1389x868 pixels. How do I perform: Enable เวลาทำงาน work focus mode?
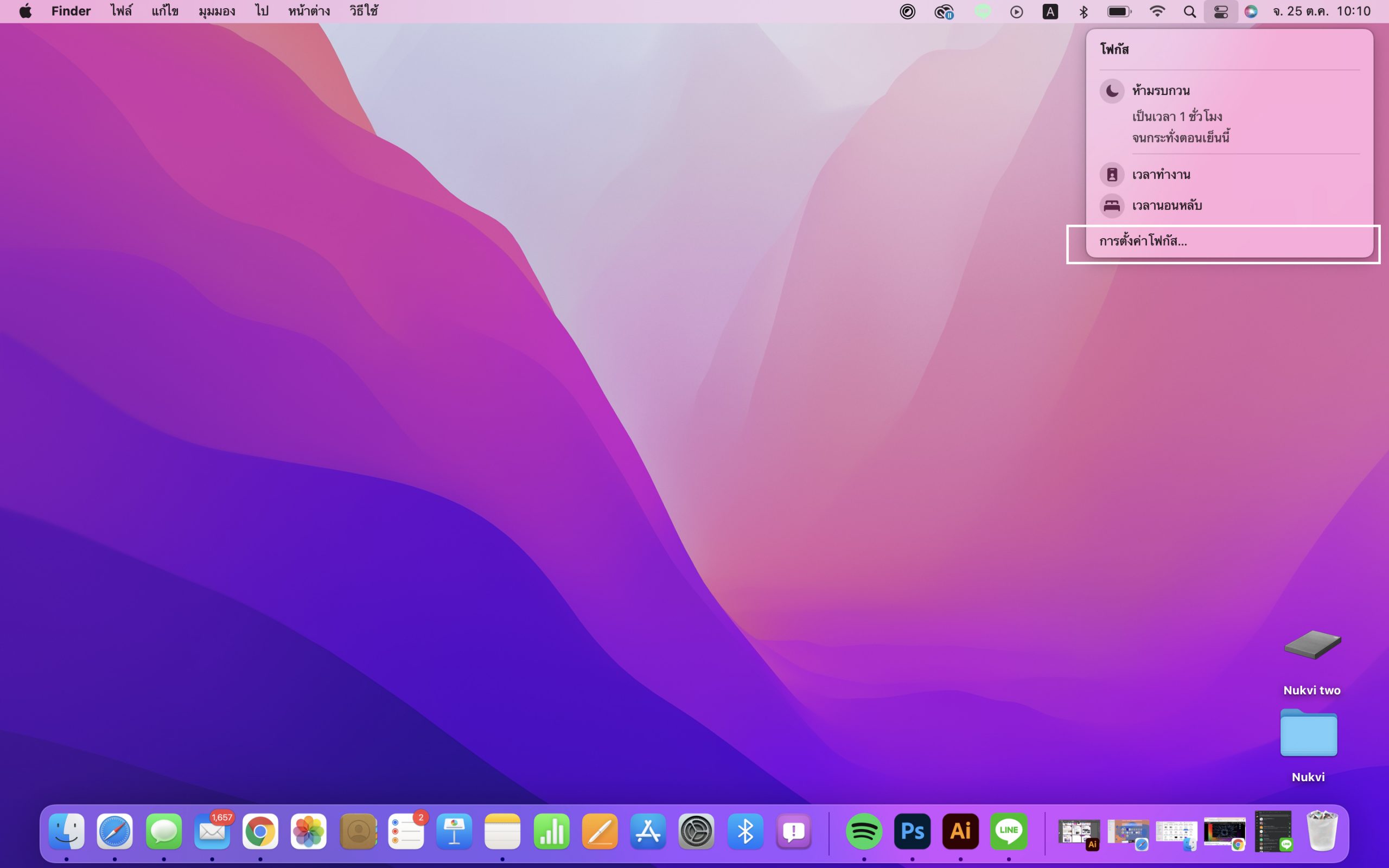coord(1161,175)
